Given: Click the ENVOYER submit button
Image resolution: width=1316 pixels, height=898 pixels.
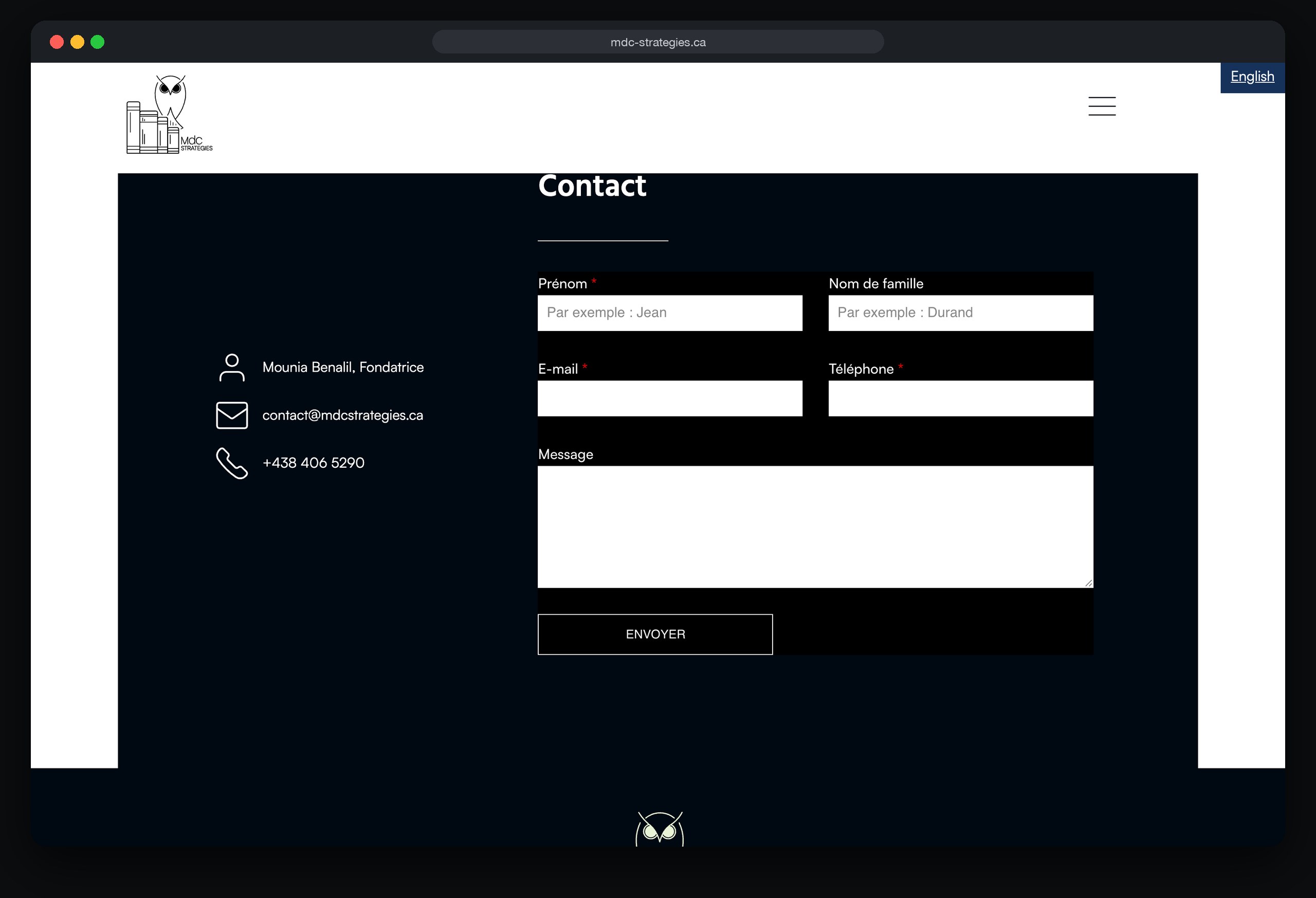Looking at the screenshot, I should click(x=655, y=634).
